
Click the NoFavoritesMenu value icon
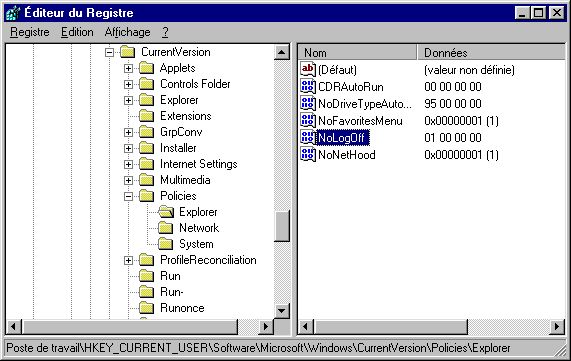point(308,121)
